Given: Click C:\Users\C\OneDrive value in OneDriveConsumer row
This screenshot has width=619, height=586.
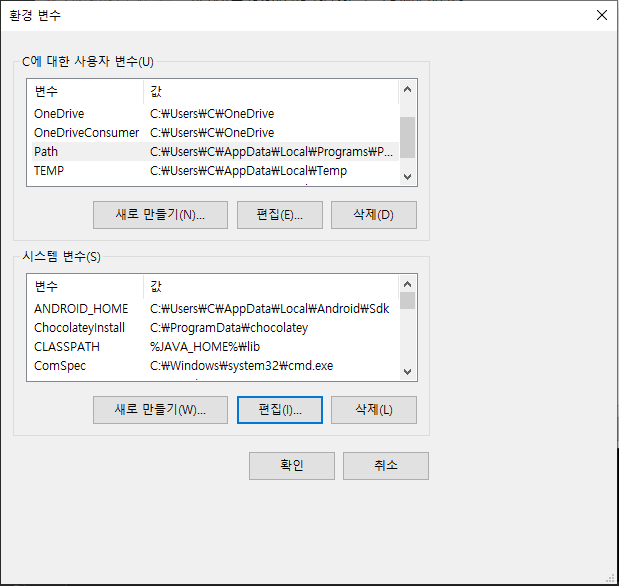Looking at the screenshot, I should (x=212, y=133).
